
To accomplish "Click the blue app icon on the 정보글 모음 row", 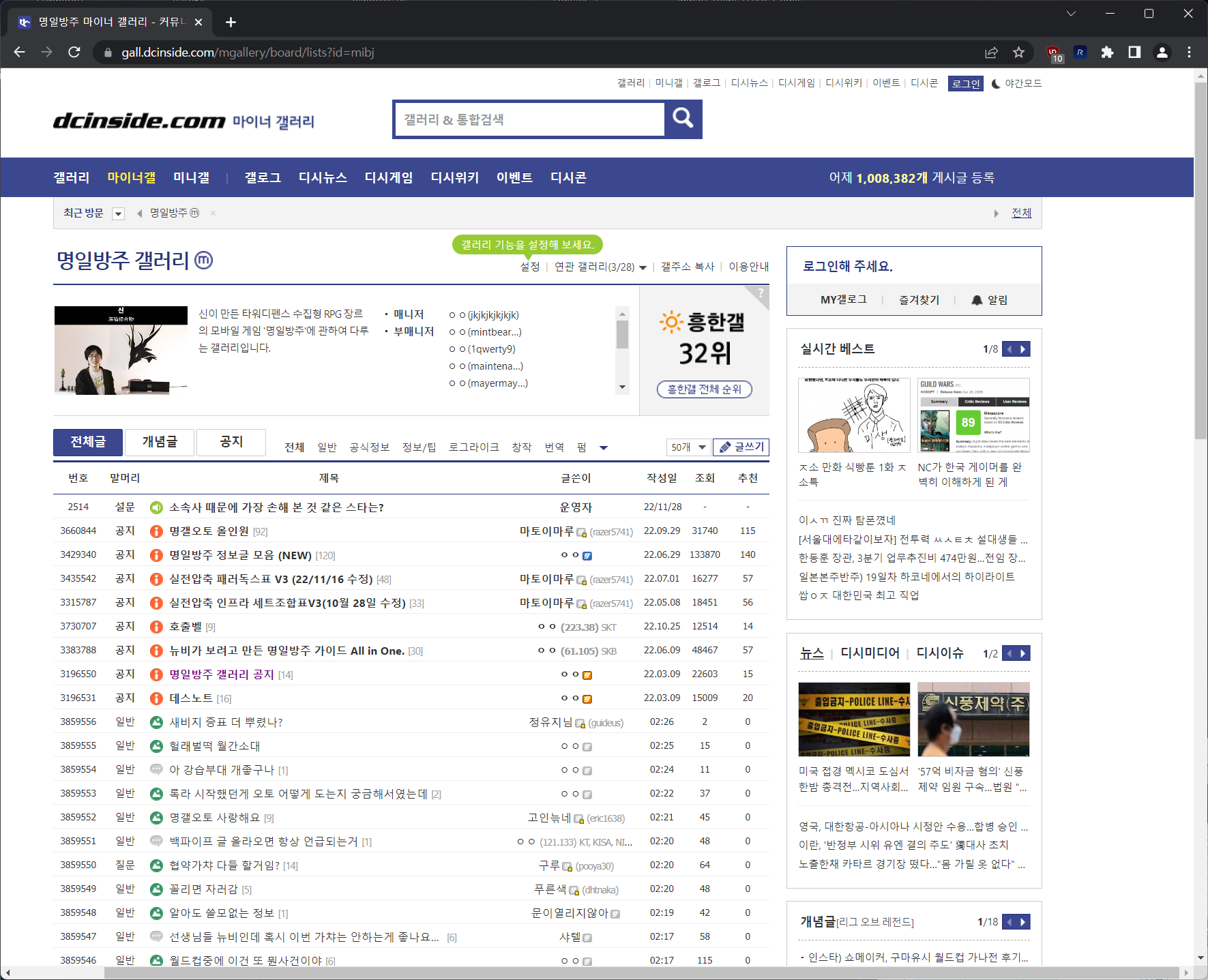I will [587, 555].
